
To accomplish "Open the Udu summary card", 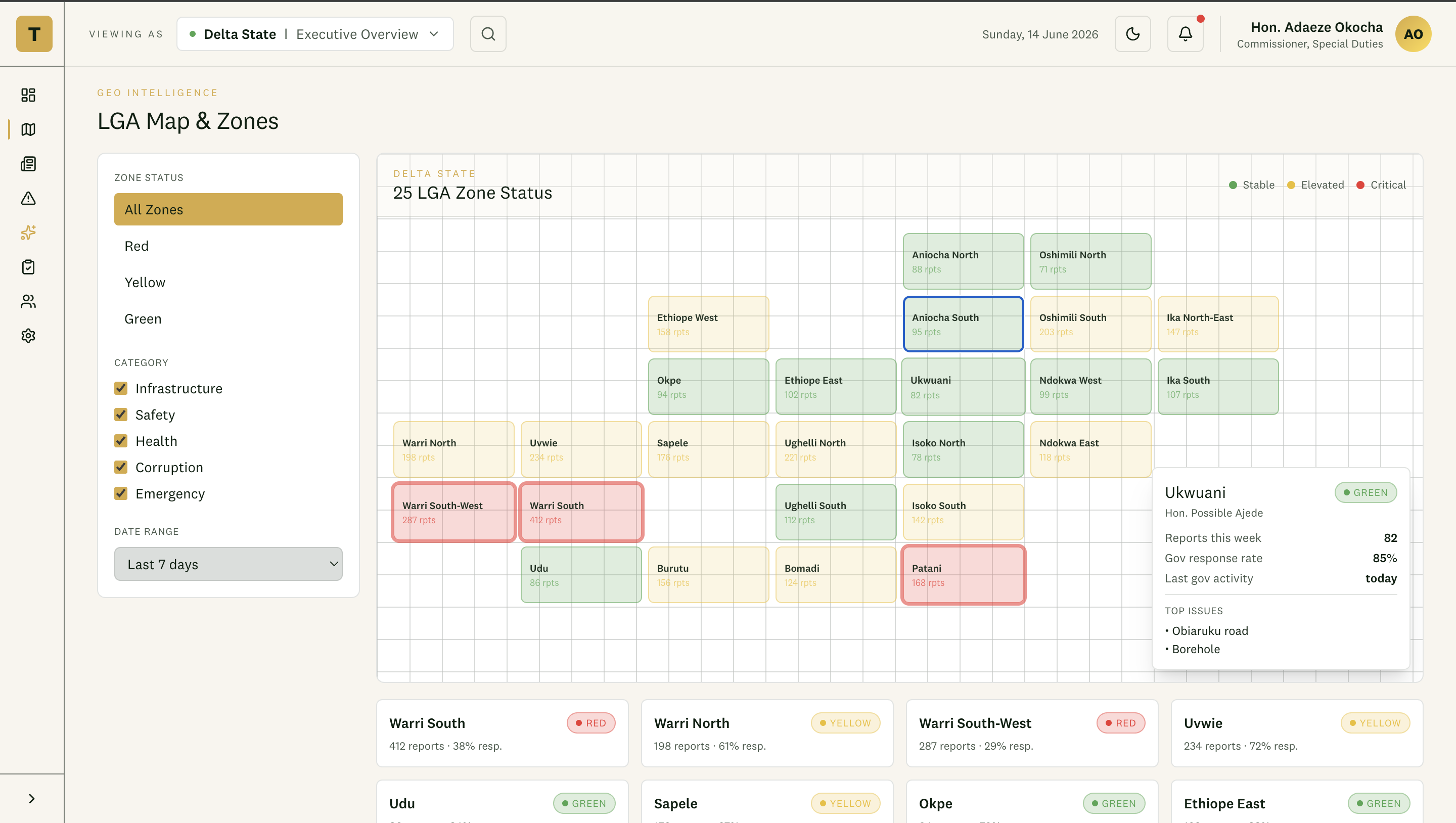I will pos(502,802).
